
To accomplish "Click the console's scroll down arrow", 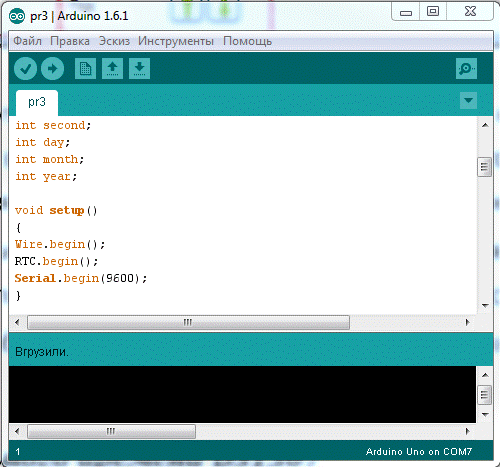I will [485, 415].
